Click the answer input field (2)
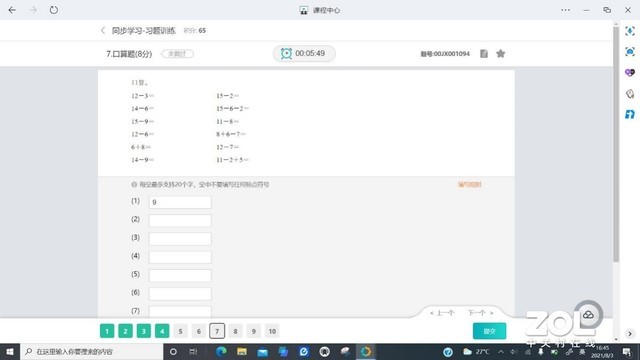 pos(180,220)
